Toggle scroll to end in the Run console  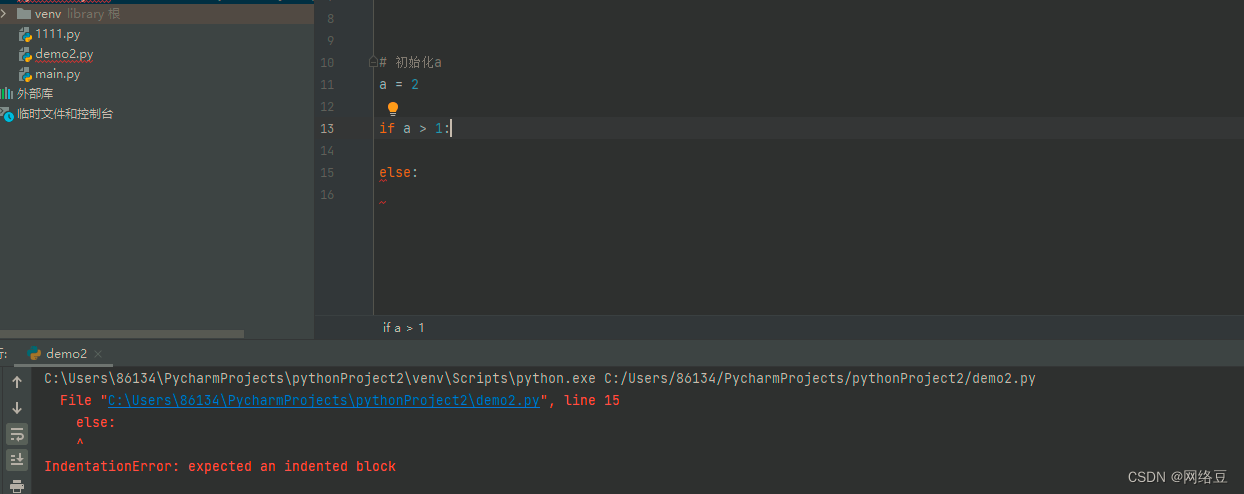pyautogui.click(x=17, y=460)
